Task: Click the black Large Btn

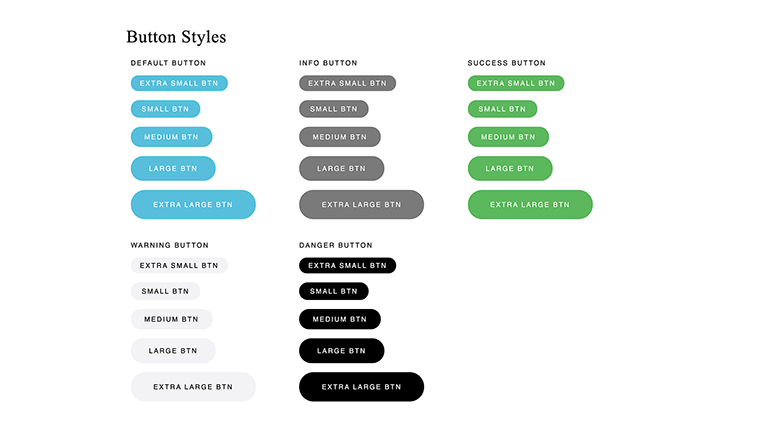Action: click(x=342, y=350)
